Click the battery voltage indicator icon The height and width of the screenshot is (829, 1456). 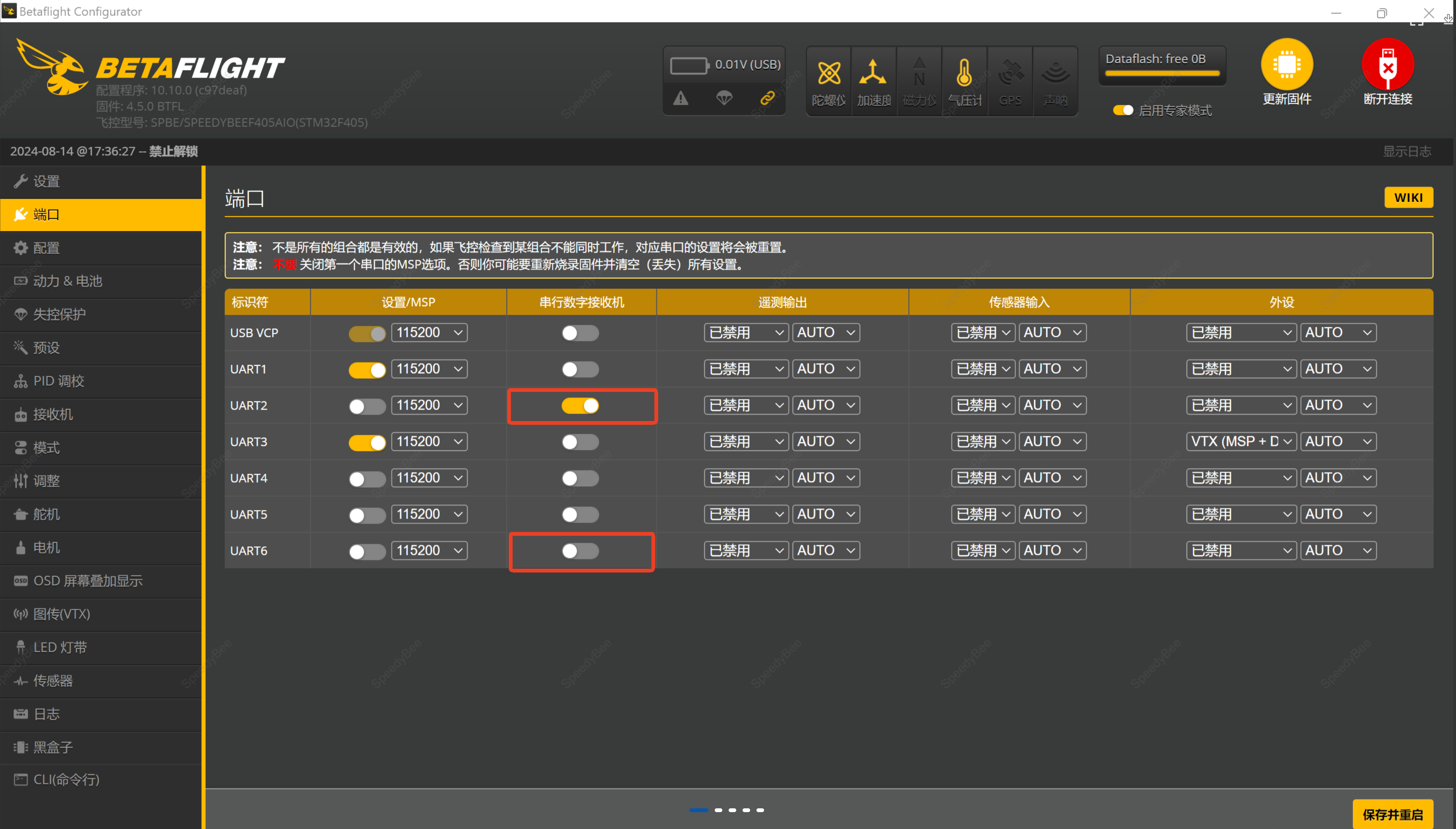tap(689, 65)
